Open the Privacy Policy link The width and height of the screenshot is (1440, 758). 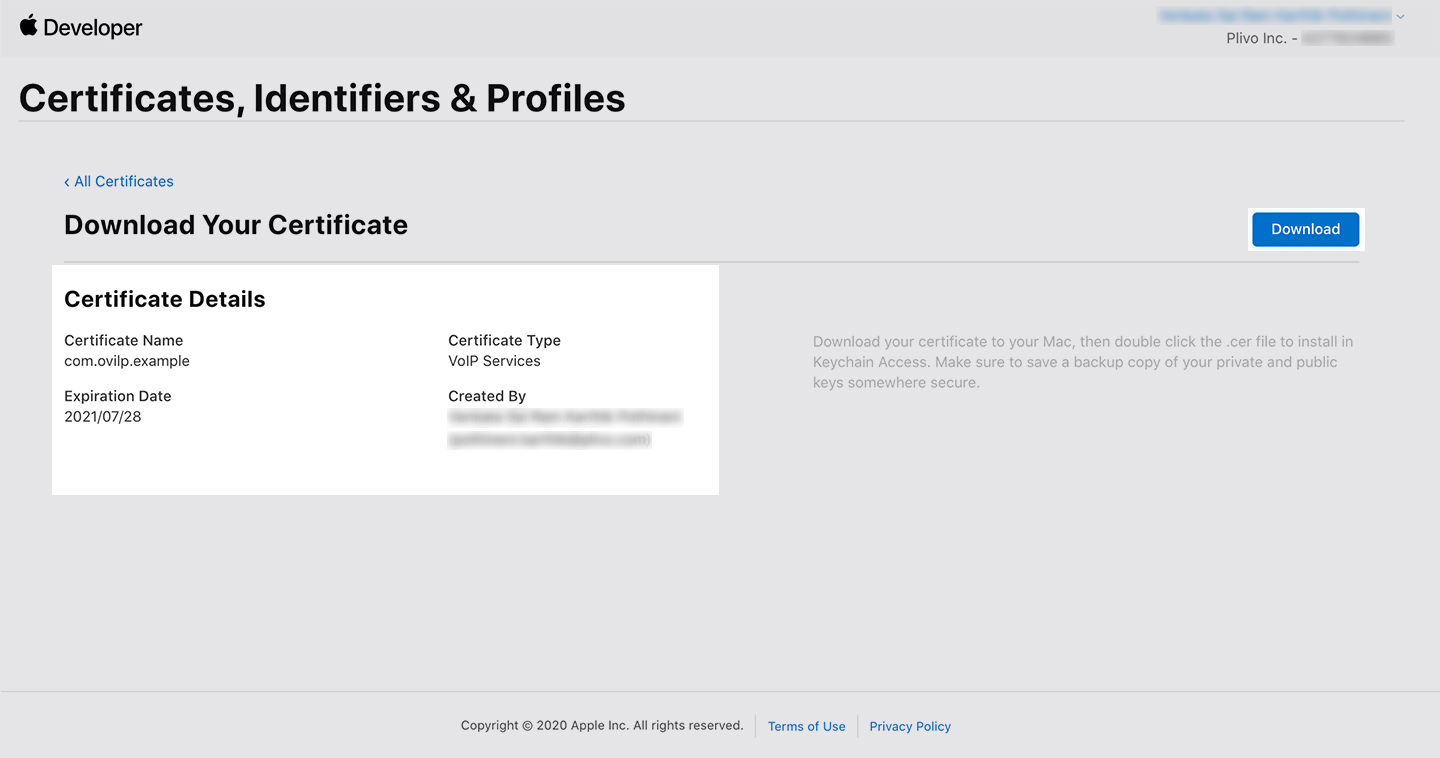(910, 726)
